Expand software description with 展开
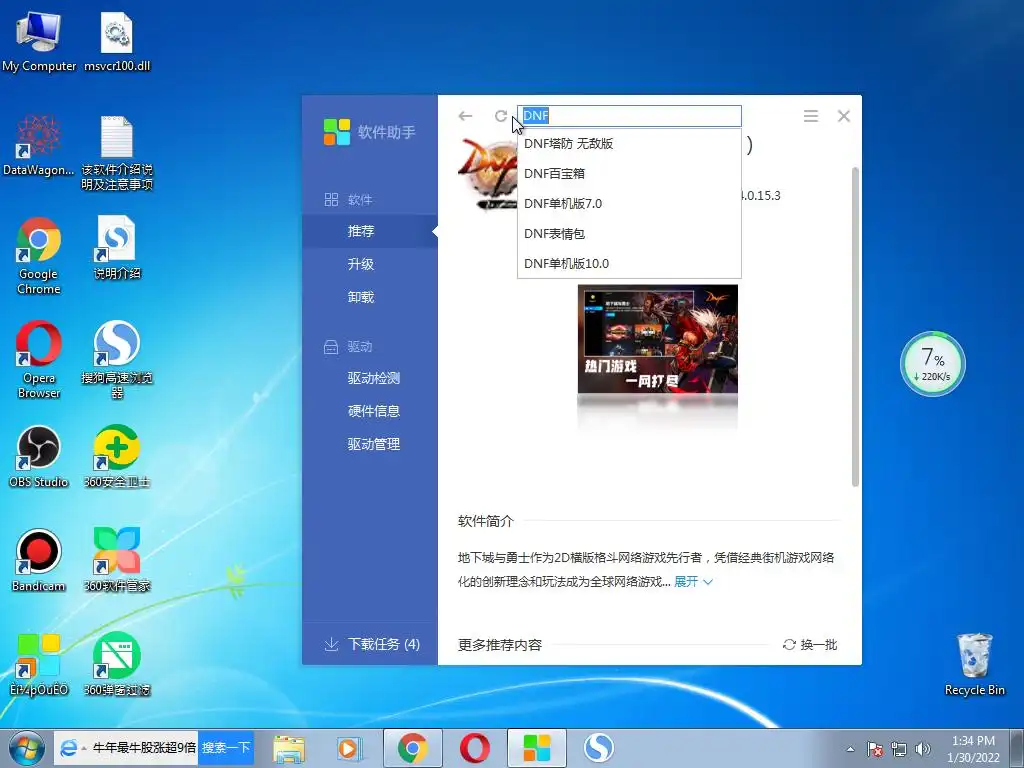This screenshot has height=768, width=1024. coord(693,581)
